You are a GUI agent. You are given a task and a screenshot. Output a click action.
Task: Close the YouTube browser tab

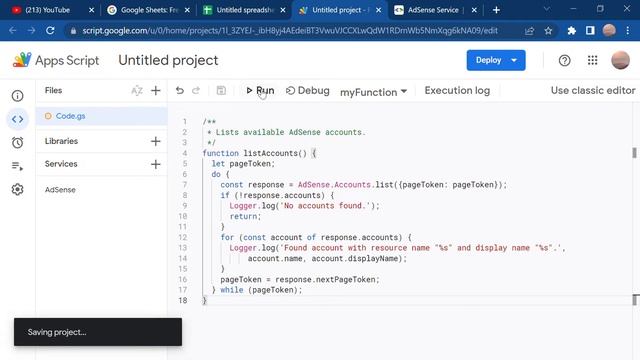point(91,10)
